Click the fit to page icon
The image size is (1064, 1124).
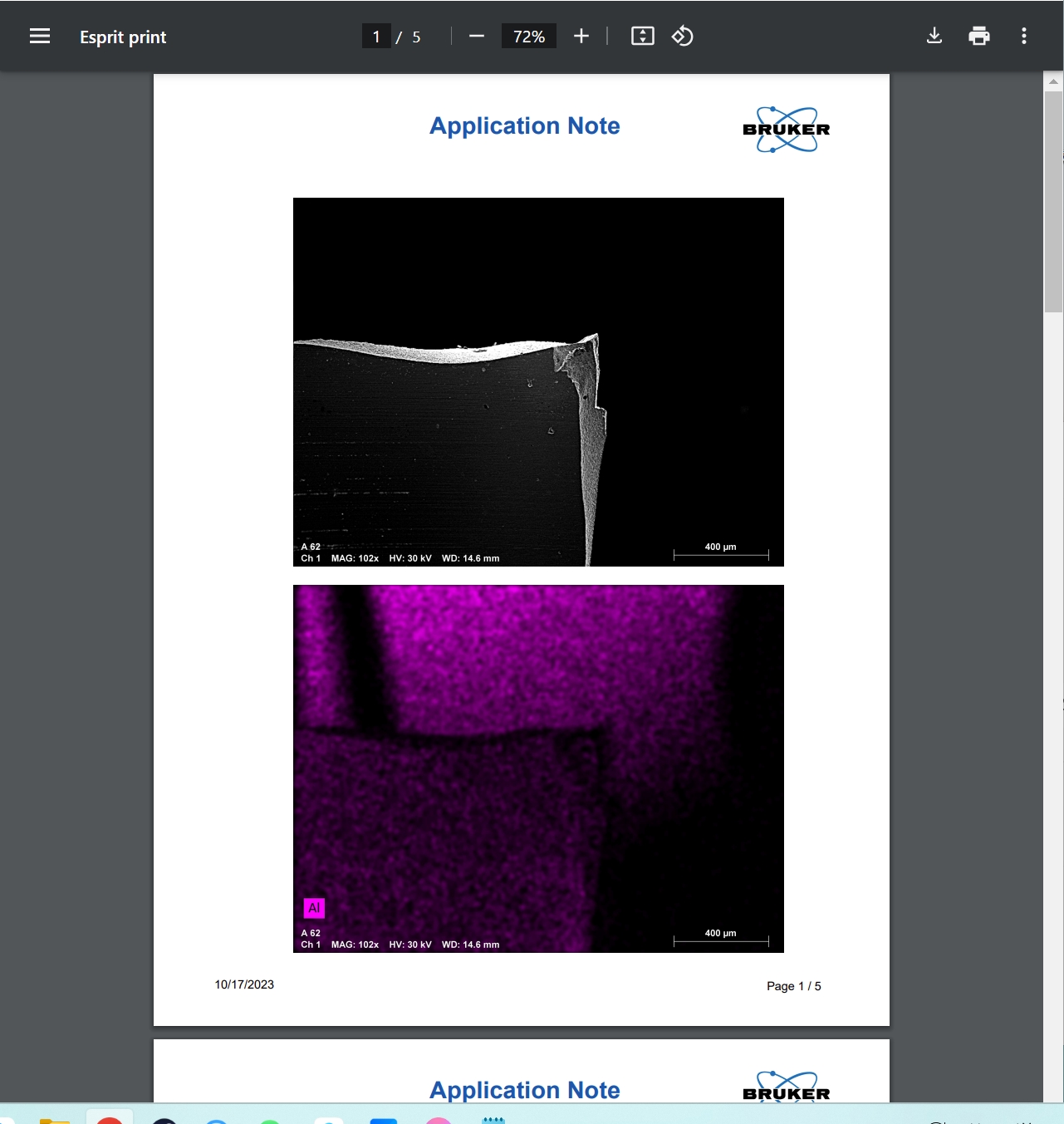click(x=643, y=37)
